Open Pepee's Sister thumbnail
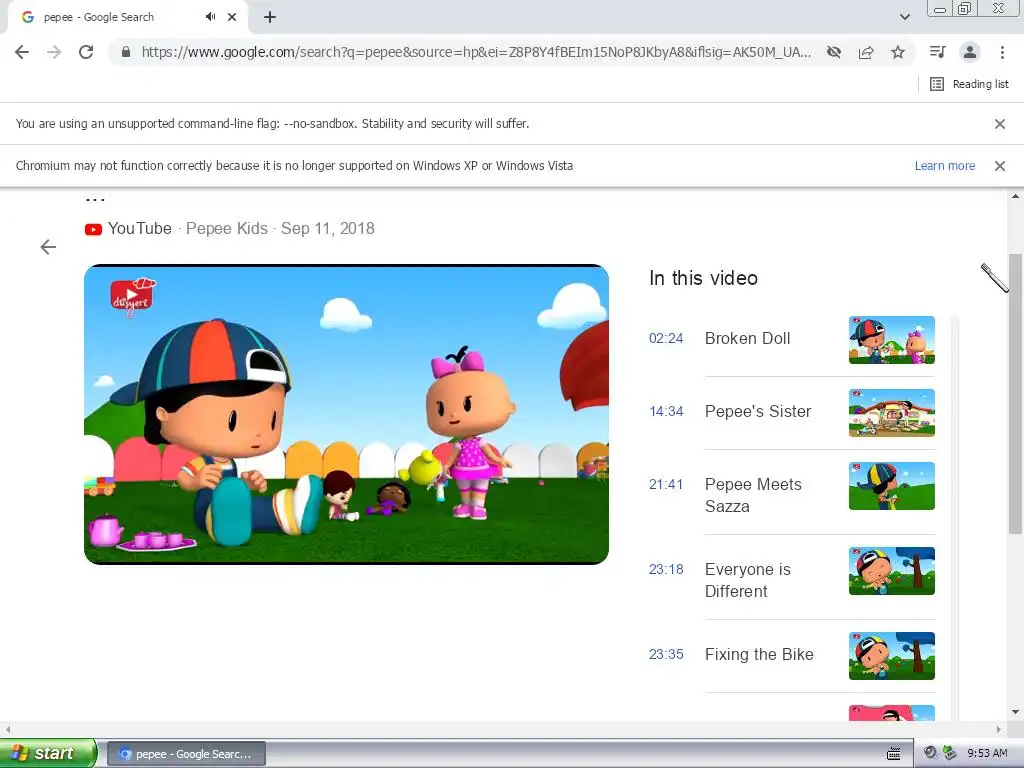Image resolution: width=1024 pixels, height=768 pixels. (891, 413)
